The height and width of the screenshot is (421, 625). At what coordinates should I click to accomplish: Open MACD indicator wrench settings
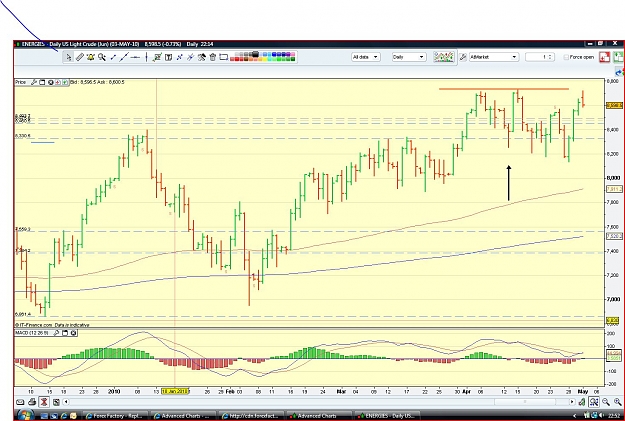point(57,332)
